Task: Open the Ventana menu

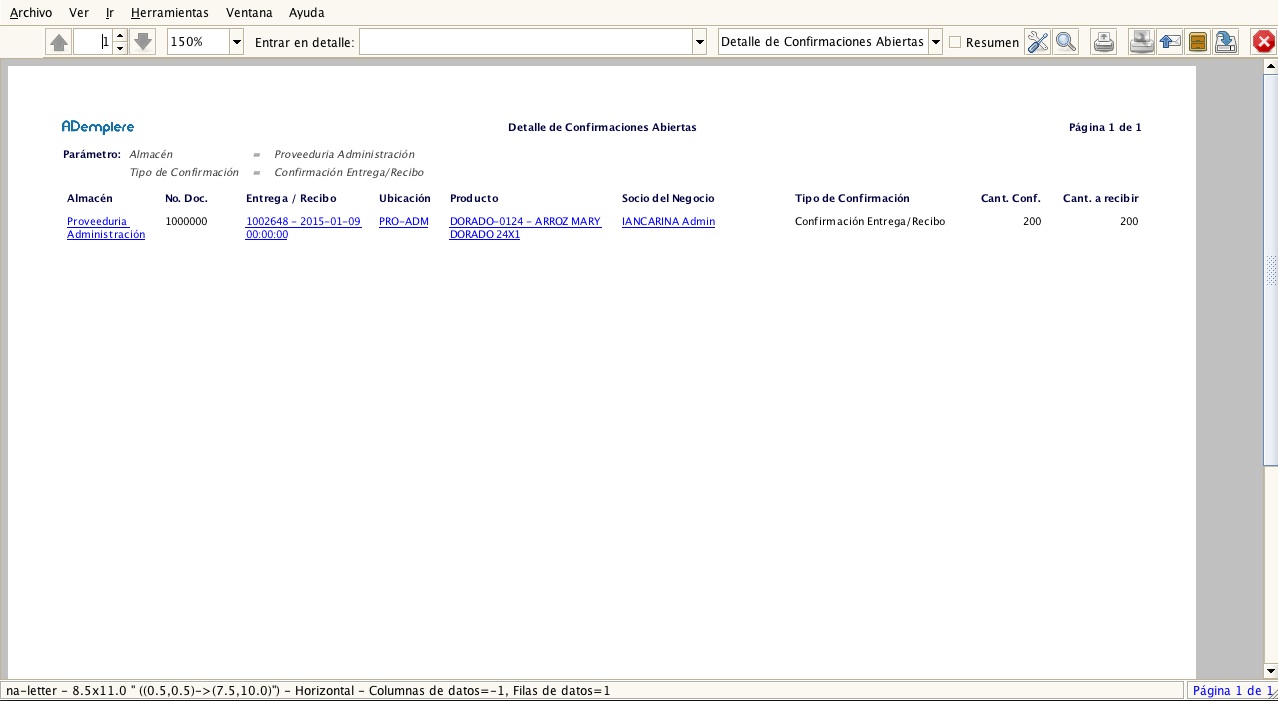Action: [x=249, y=13]
